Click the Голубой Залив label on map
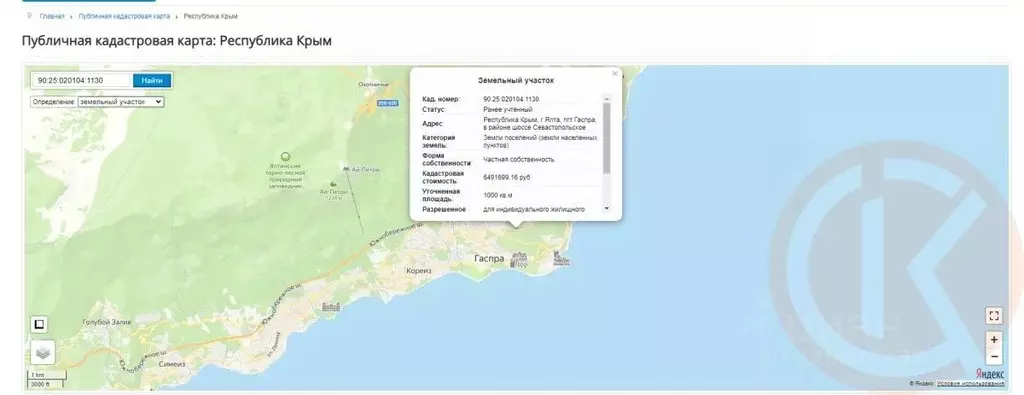 click(107, 323)
